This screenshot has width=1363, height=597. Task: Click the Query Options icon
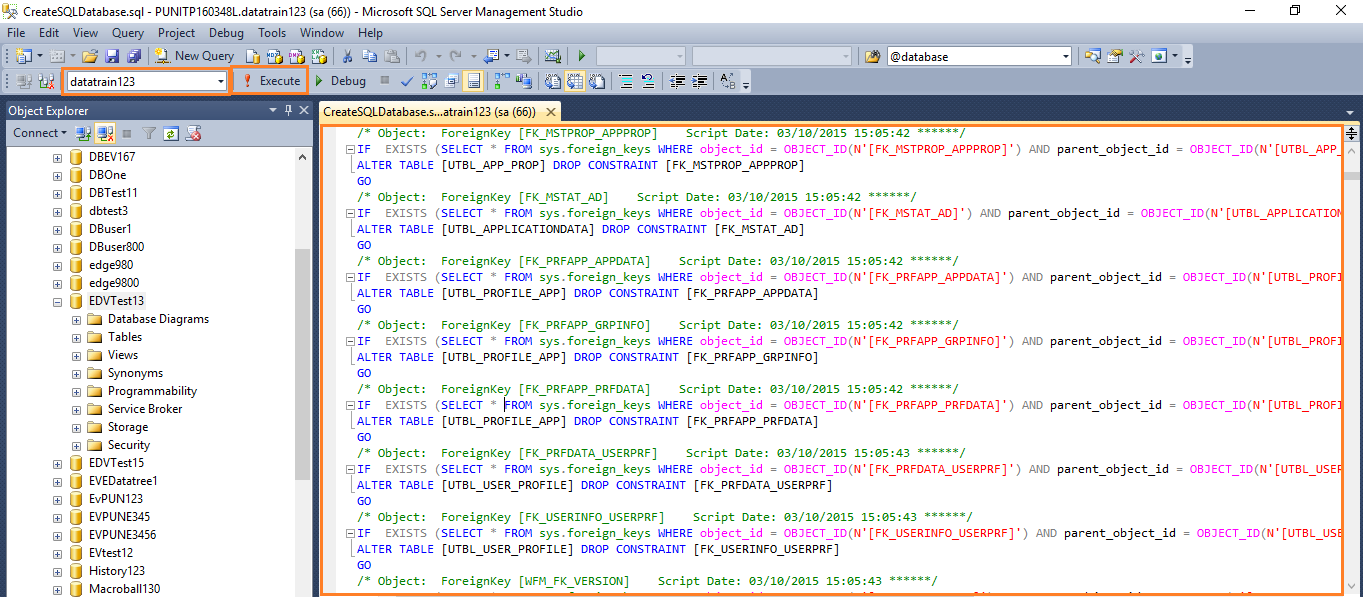(451, 81)
